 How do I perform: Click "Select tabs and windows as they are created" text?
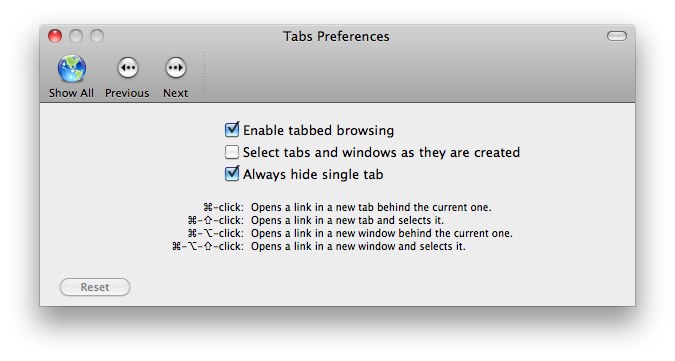tap(381, 152)
